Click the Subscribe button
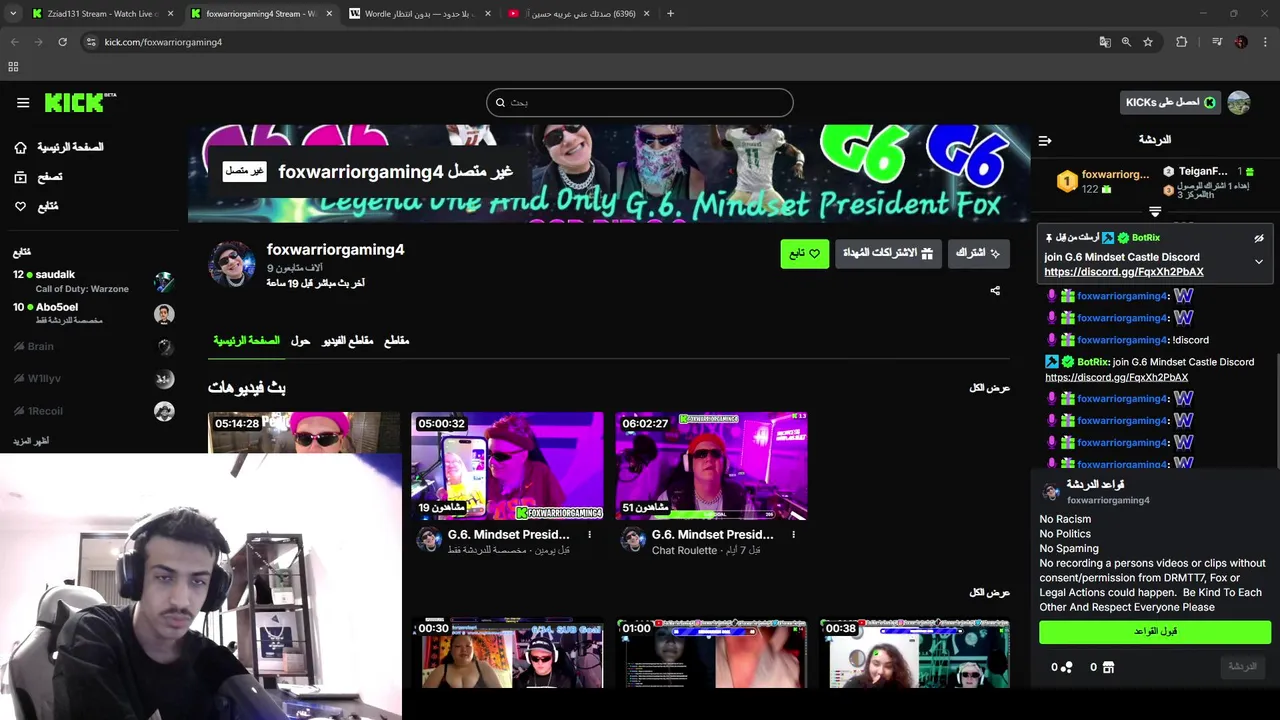Image resolution: width=1280 pixels, height=720 pixels. (978, 253)
